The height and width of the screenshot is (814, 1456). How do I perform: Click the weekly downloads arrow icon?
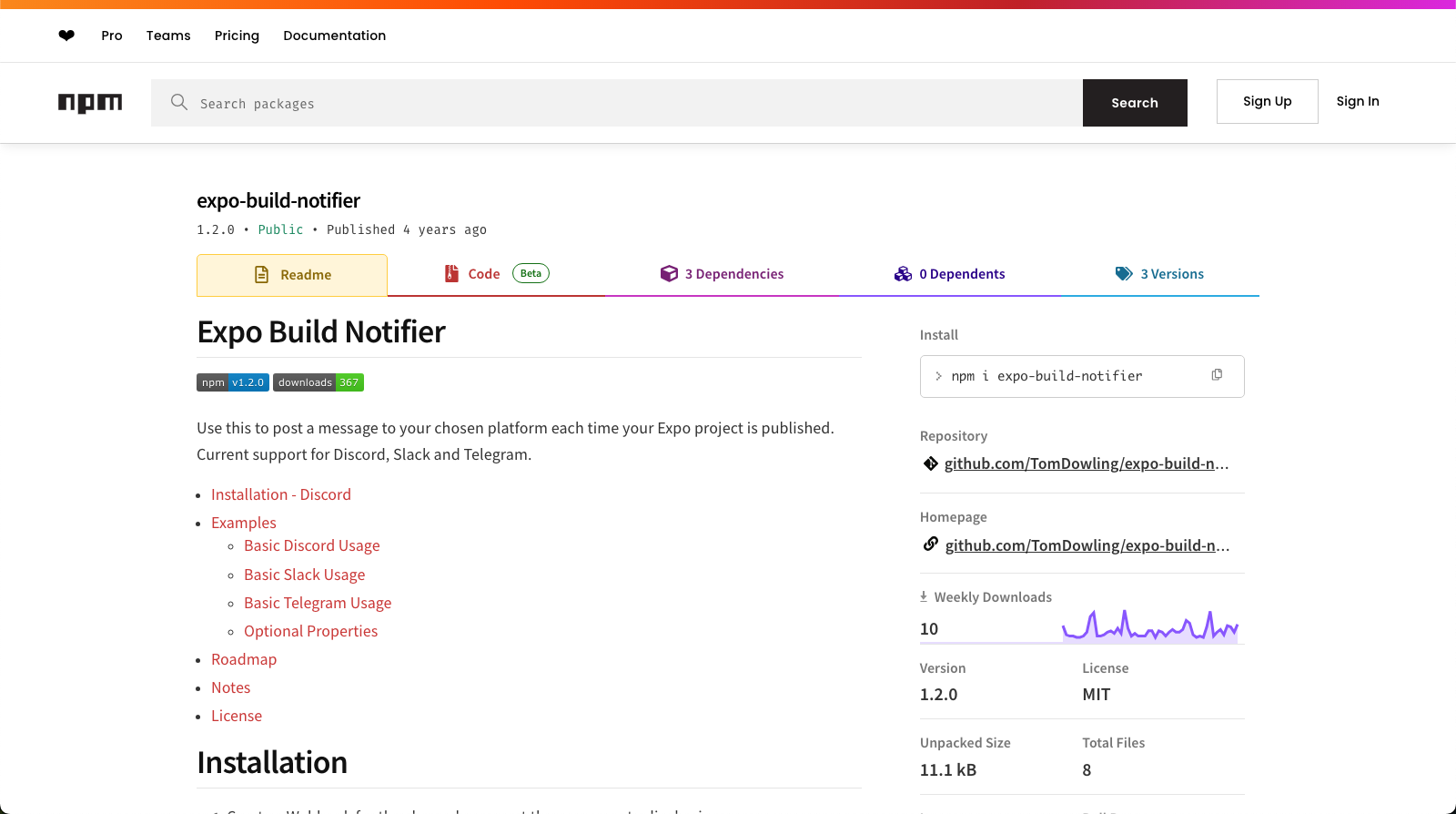point(924,596)
